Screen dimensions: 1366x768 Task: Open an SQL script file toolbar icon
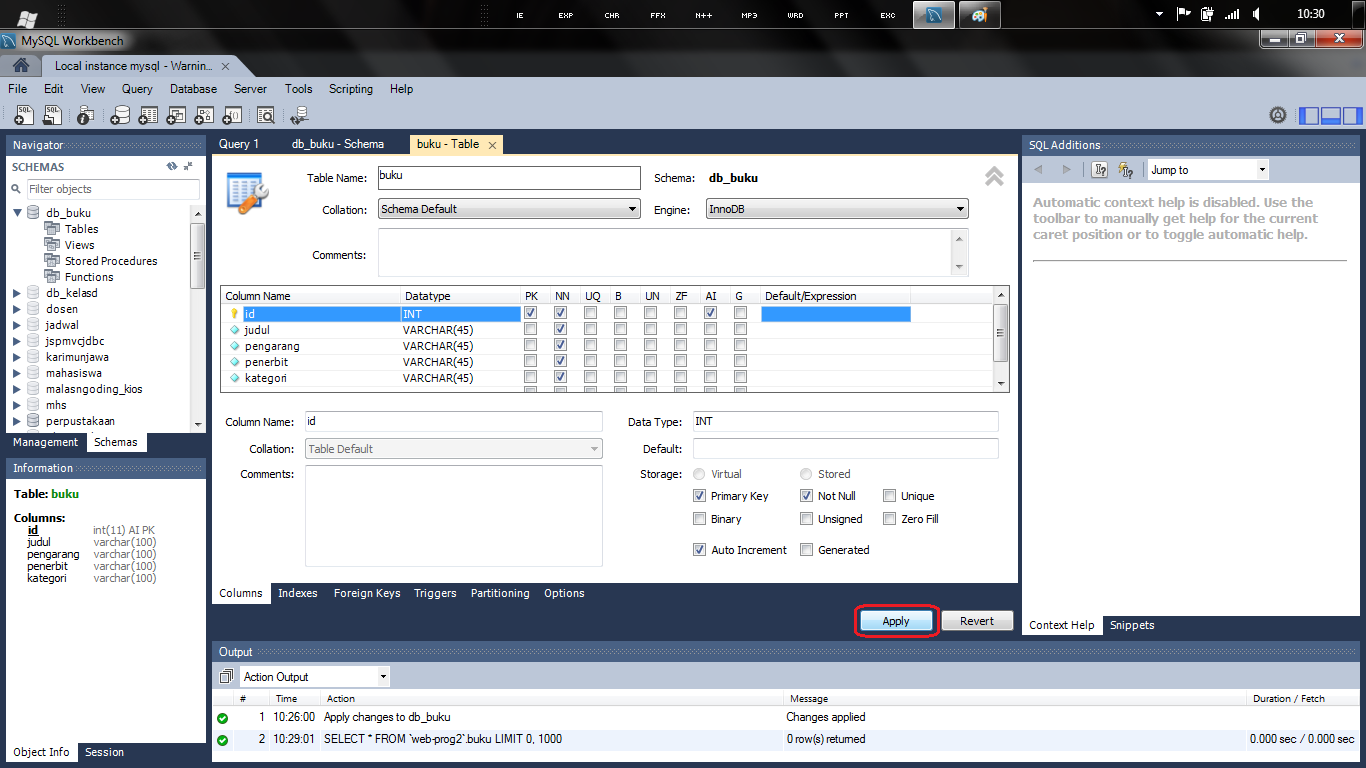(52, 115)
